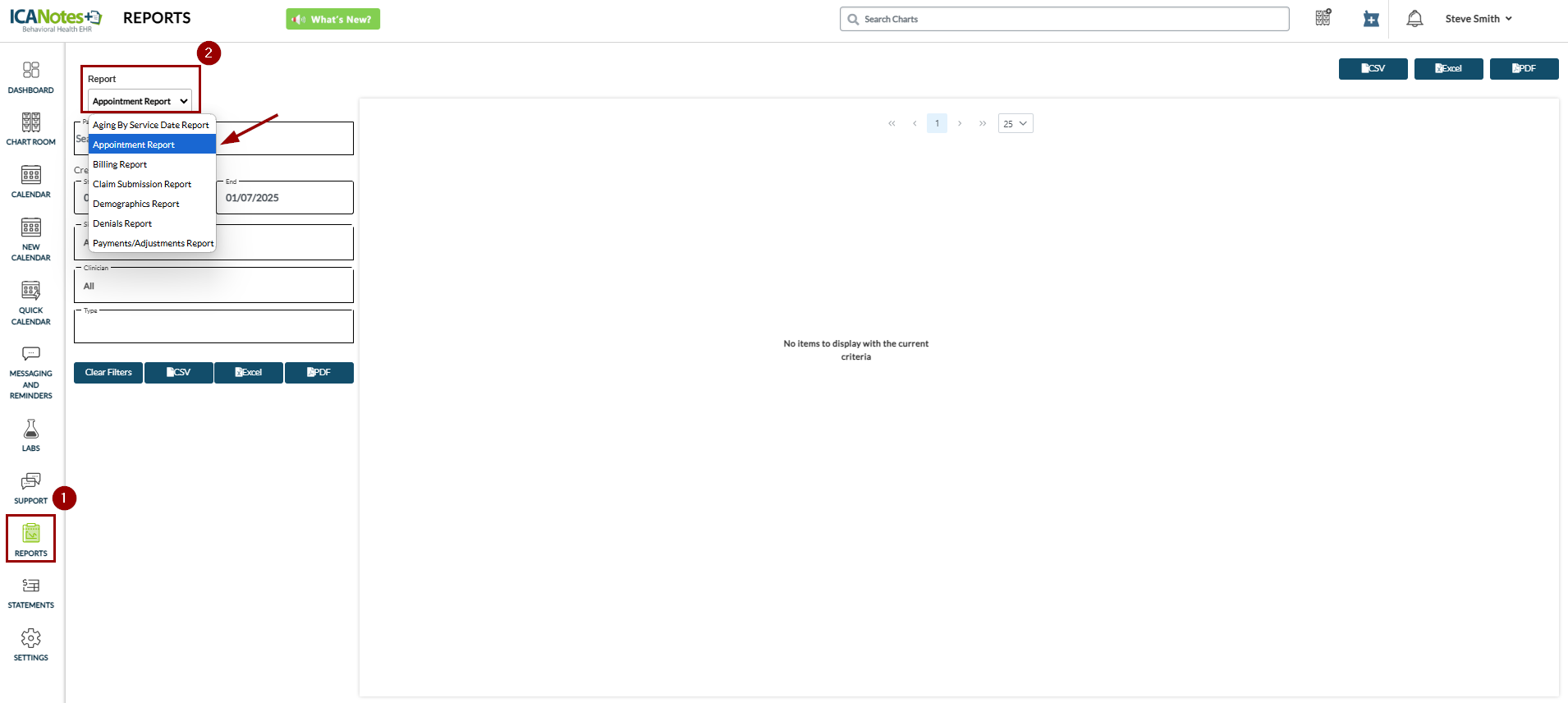The width and height of the screenshot is (1568, 703).
Task: Open the Statements section
Action: pyautogui.click(x=31, y=593)
